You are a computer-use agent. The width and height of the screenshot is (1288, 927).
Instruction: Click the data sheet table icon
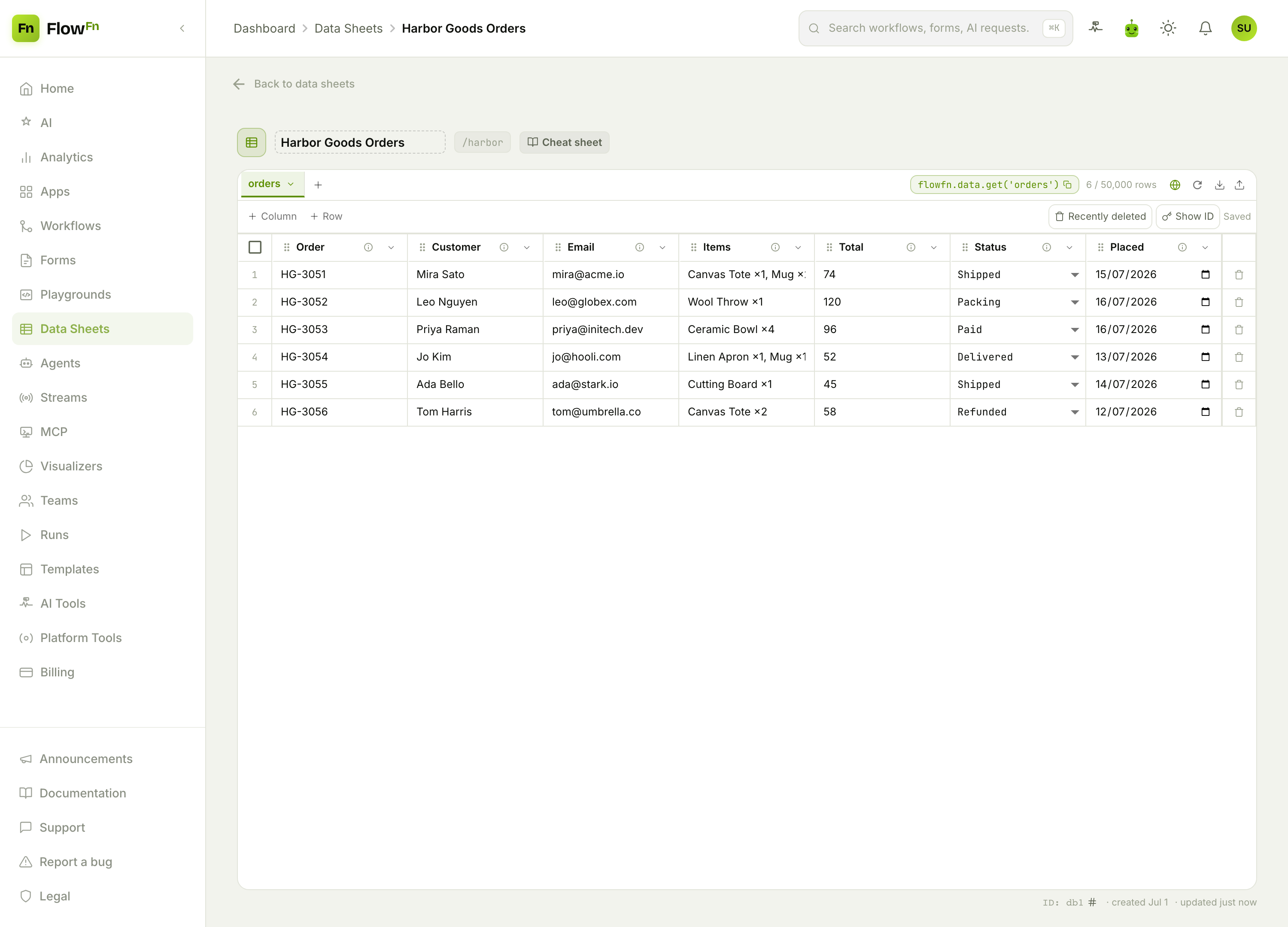coord(252,142)
